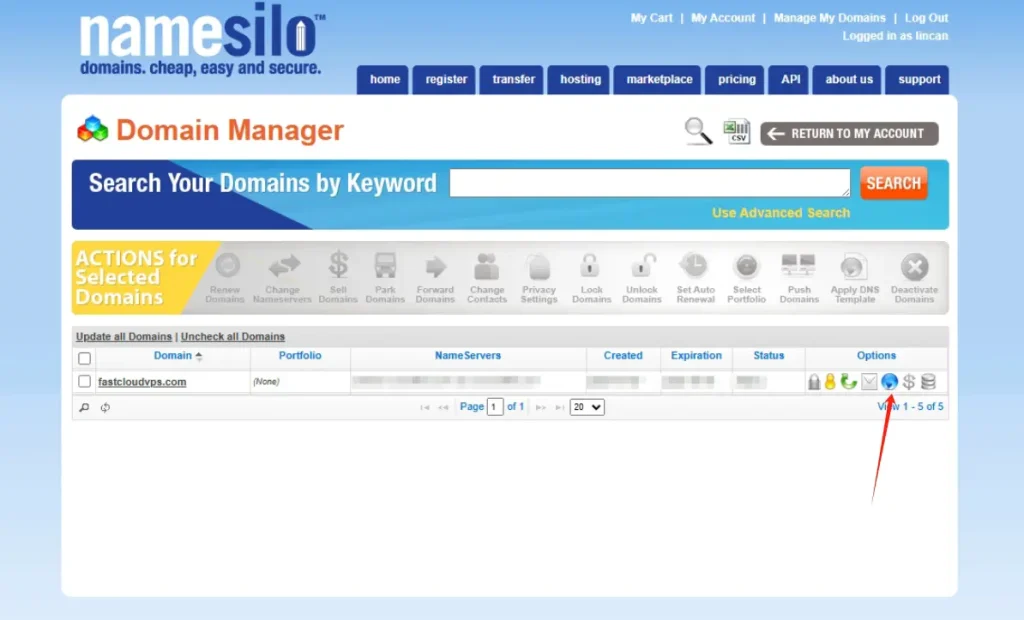The width and height of the screenshot is (1024, 620).
Task: Check the box next to fastcloudvps.com
Action: tap(84, 381)
